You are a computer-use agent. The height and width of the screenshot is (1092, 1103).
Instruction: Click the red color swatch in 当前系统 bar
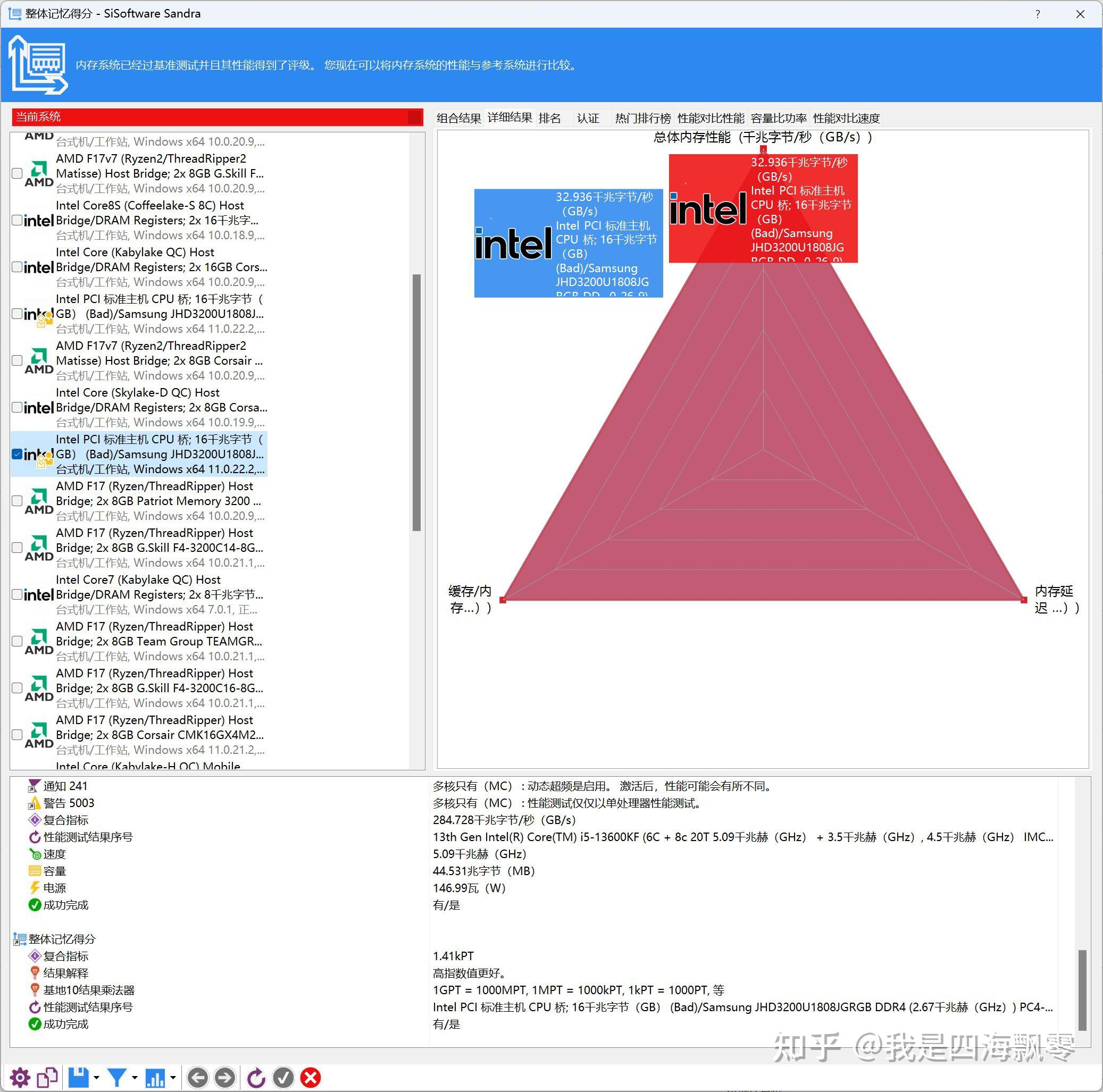tap(415, 117)
